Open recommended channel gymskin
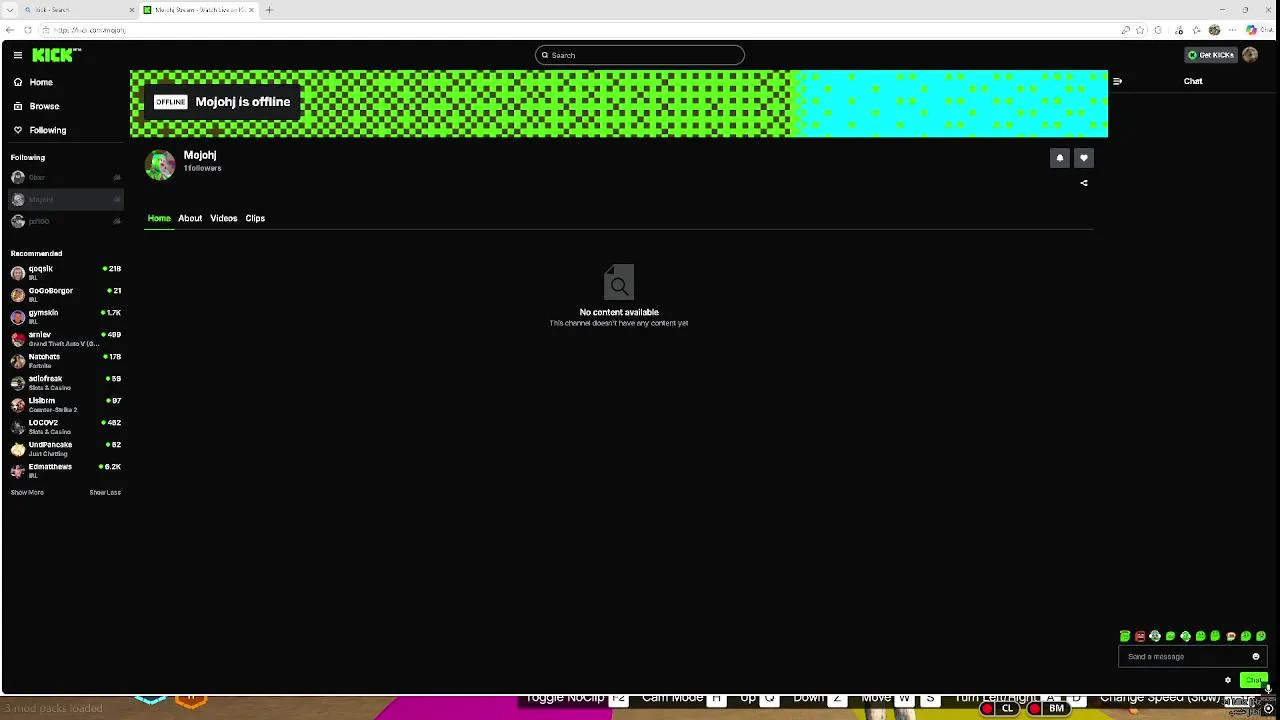The image size is (1280, 720). (66, 316)
